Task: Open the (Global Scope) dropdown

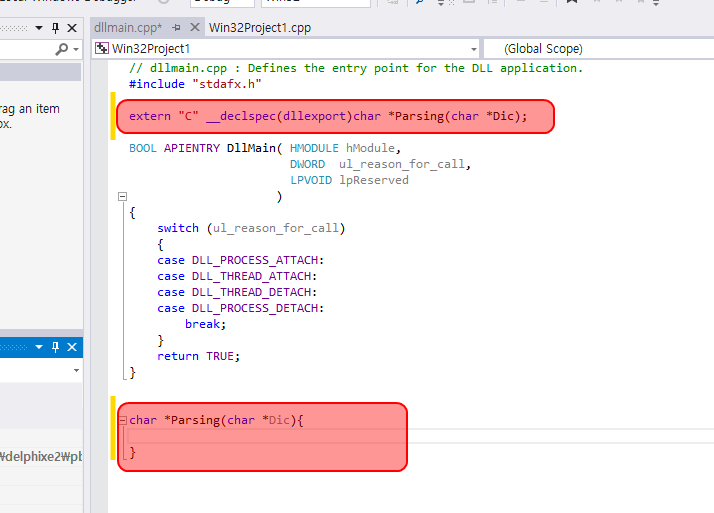Action: coord(598,48)
